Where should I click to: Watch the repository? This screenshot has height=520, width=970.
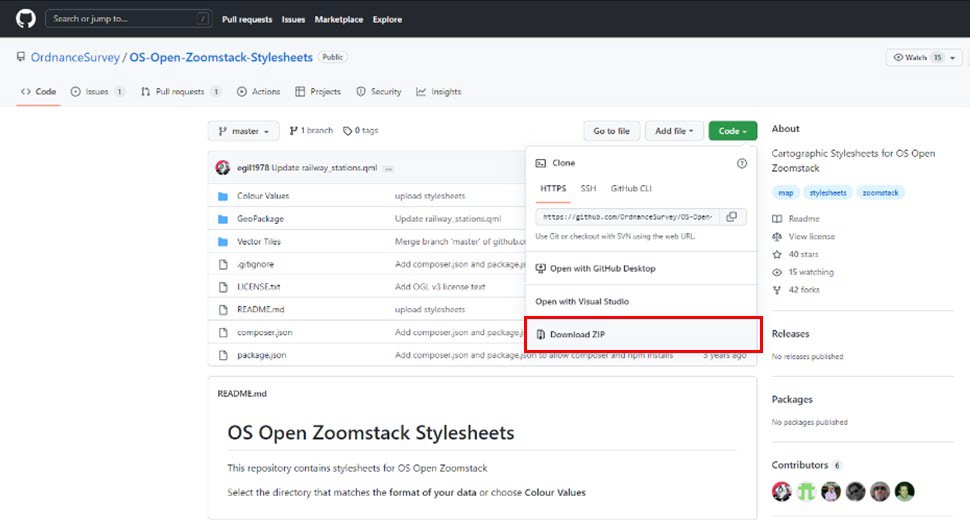pyautogui.click(x=917, y=58)
